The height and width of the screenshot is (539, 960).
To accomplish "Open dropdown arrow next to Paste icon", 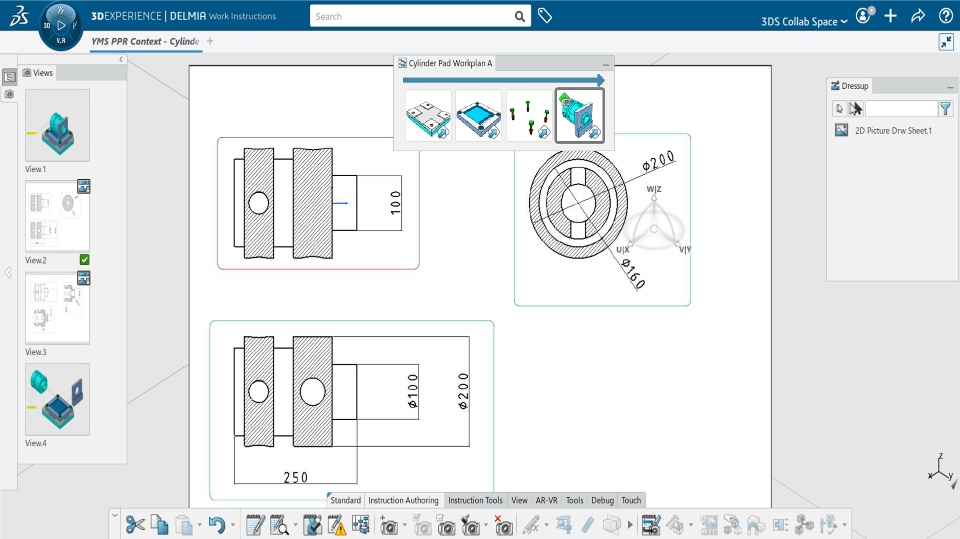I will click(x=200, y=525).
